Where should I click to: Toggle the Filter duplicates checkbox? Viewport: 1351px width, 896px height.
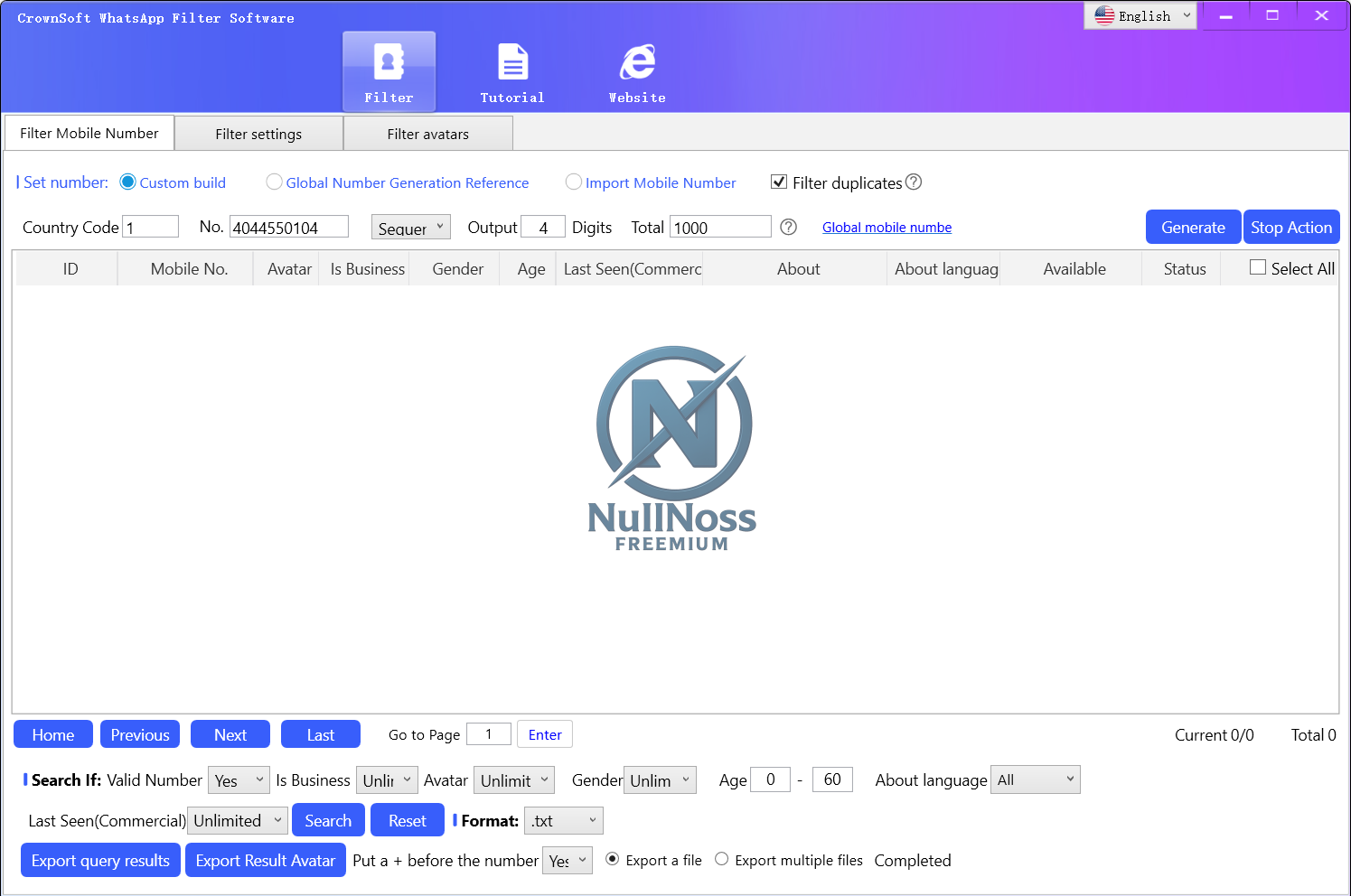tap(779, 182)
